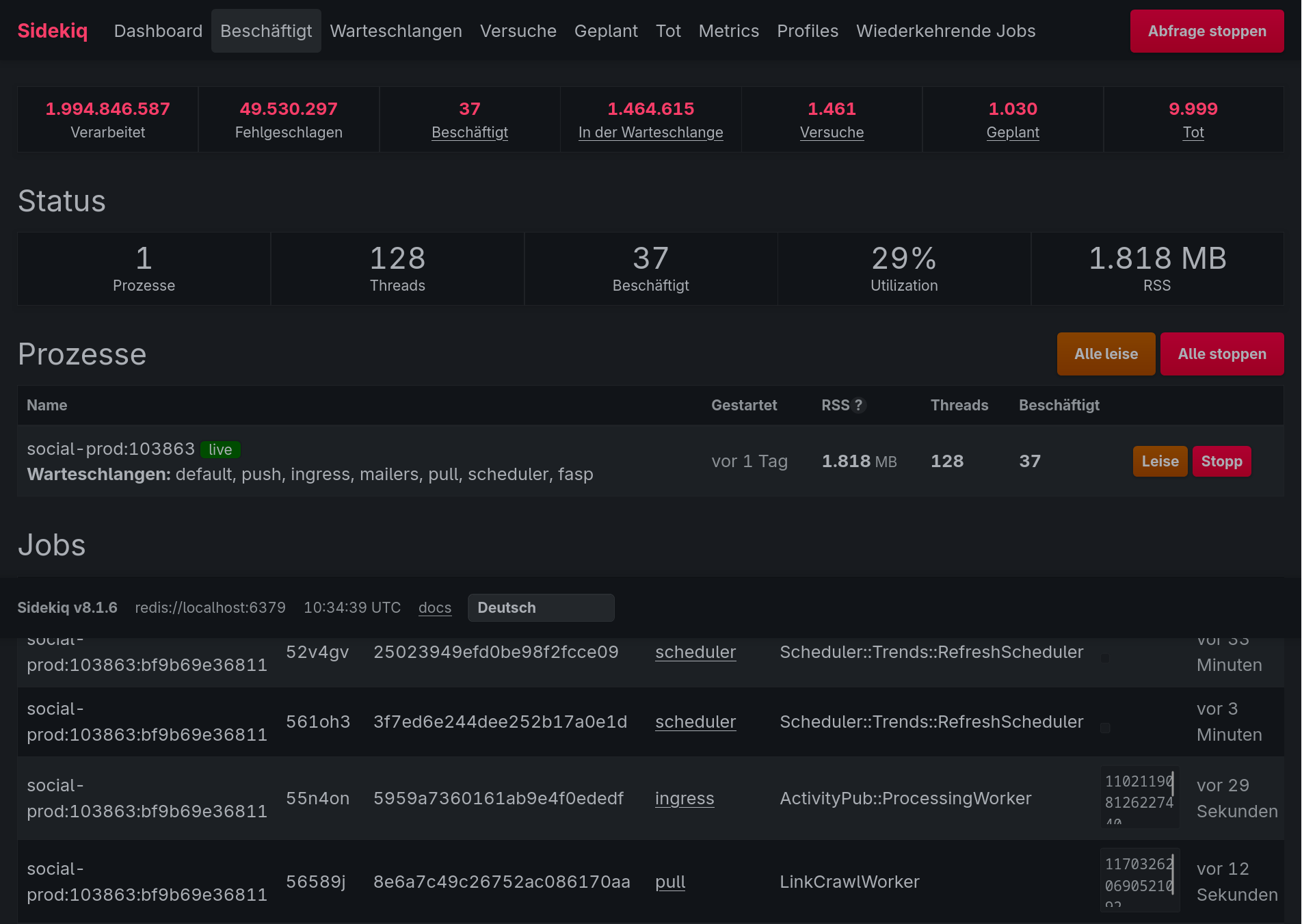Go to the Profiles tab
The width and height of the screenshot is (1302, 924).
tap(808, 31)
